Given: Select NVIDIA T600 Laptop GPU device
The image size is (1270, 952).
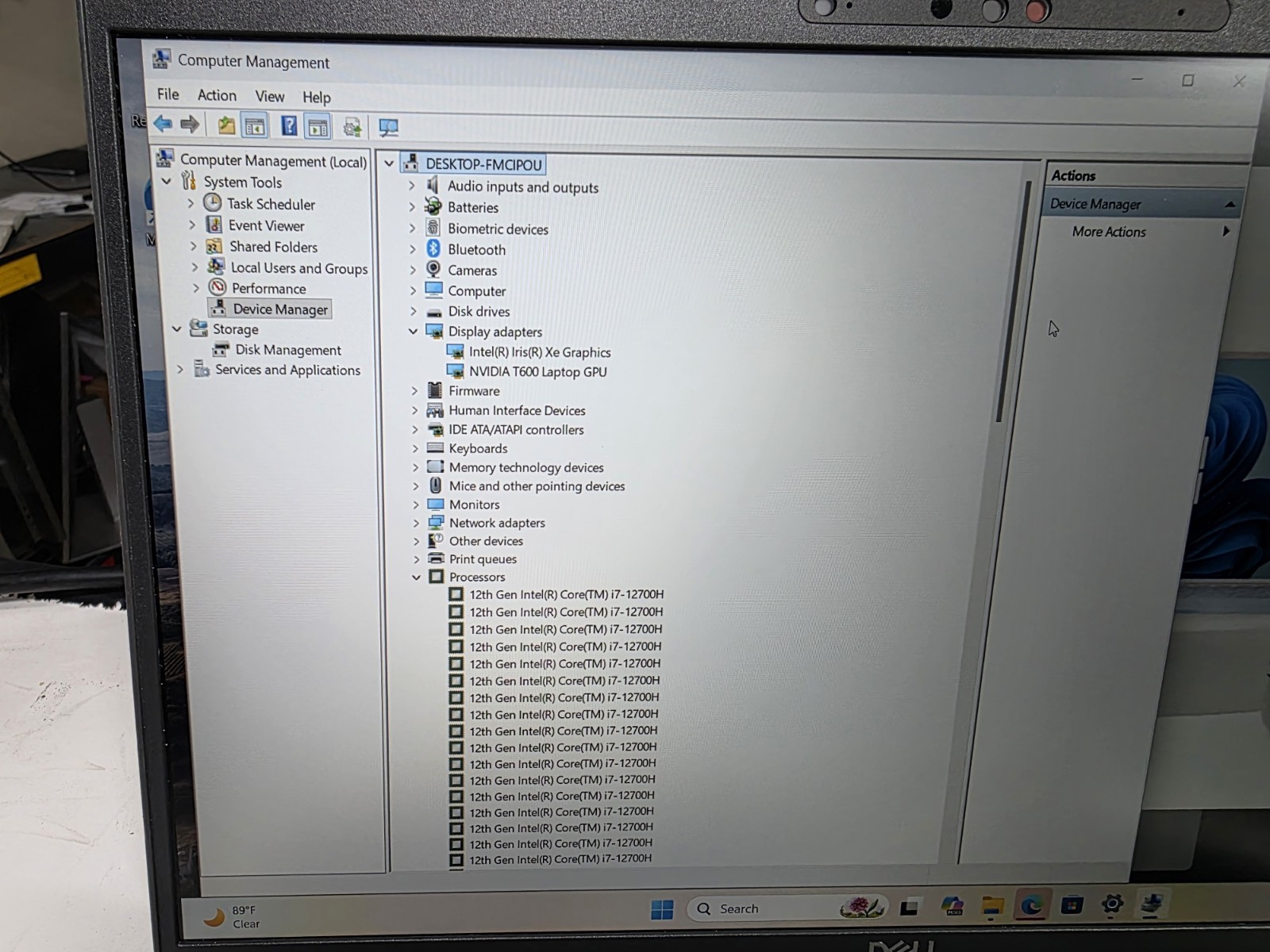Looking at the screenshot, I should [537, 372].
